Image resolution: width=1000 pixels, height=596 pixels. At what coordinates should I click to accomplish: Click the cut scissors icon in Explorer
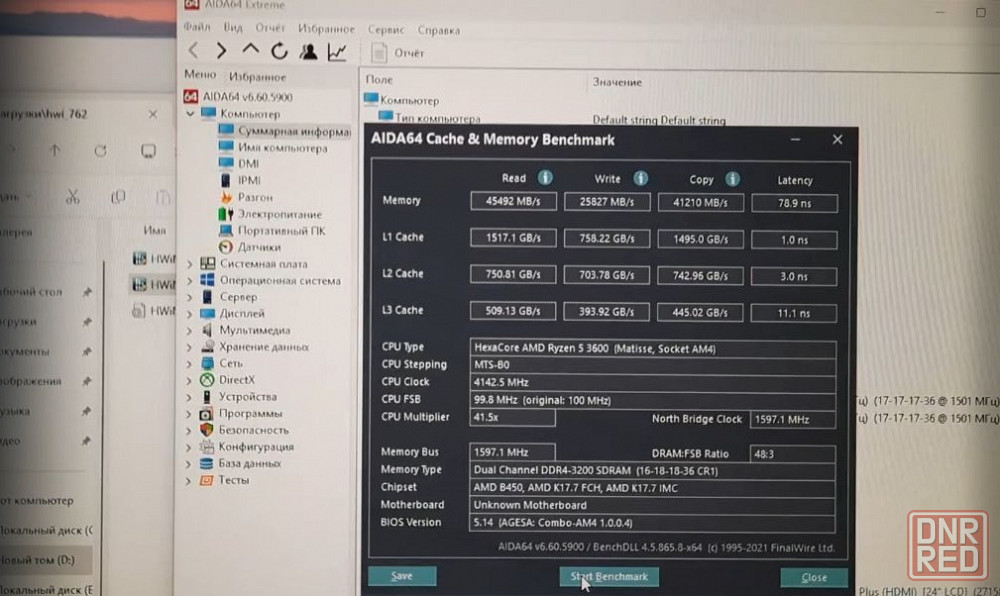pos(73,196)
